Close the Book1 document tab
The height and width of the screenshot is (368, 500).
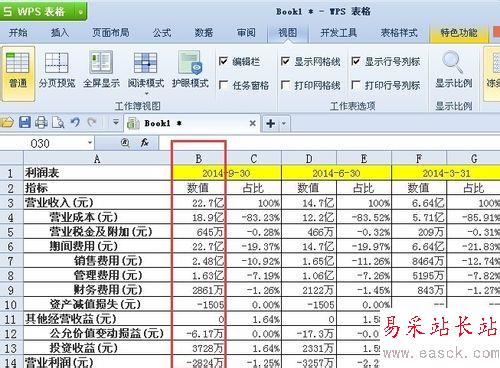click(253, 124)
